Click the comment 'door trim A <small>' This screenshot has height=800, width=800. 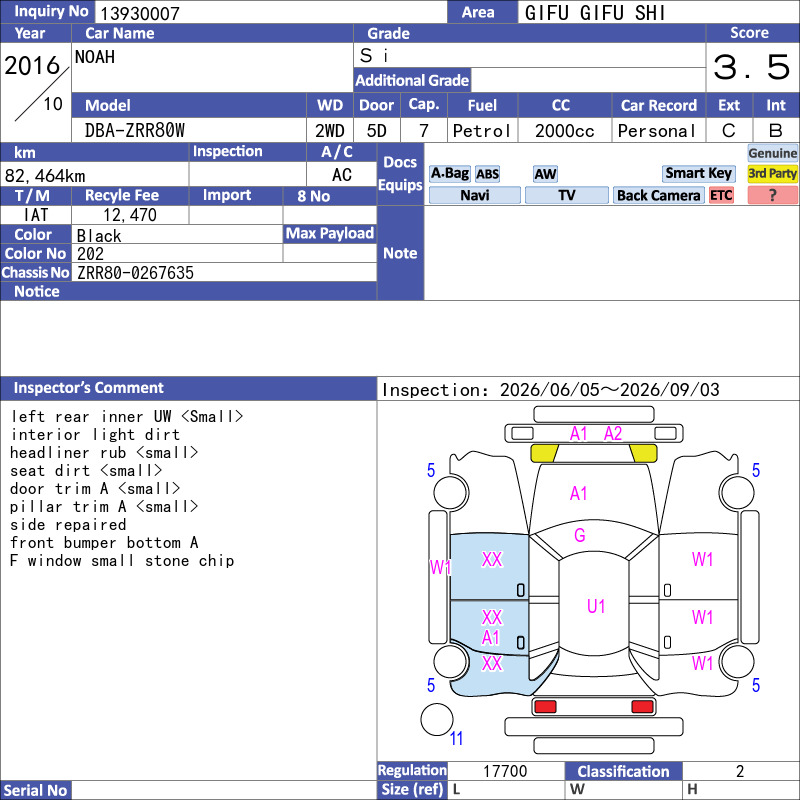point(95,488)
